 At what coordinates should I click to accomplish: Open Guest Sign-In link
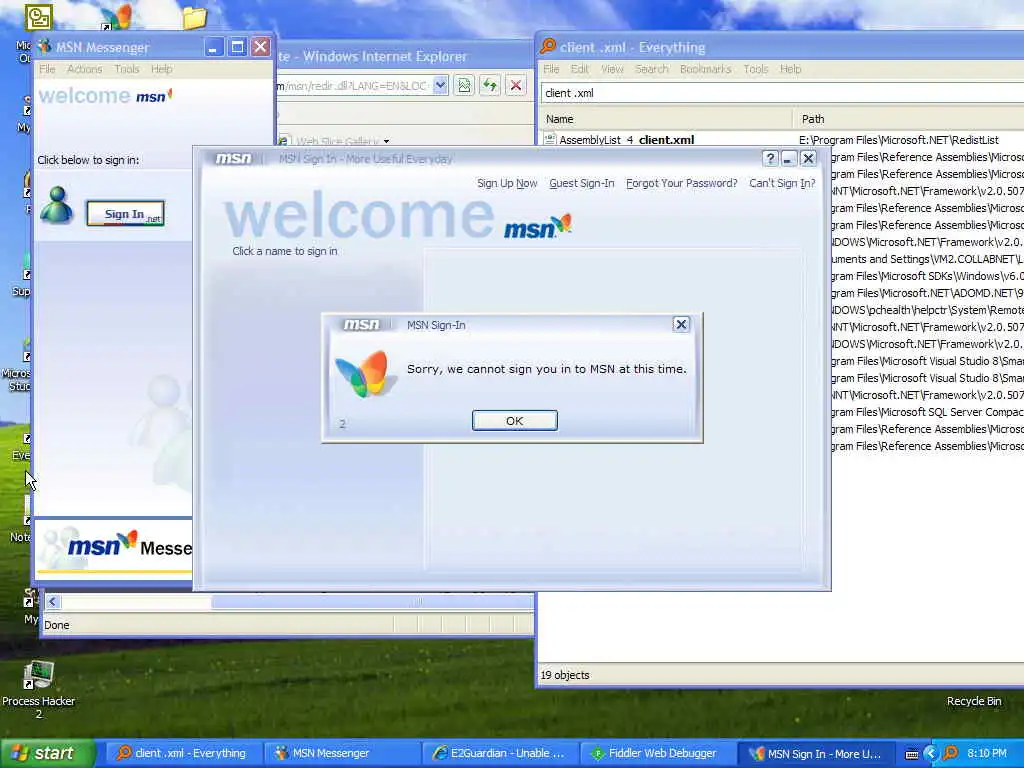(x=582, y=184)
